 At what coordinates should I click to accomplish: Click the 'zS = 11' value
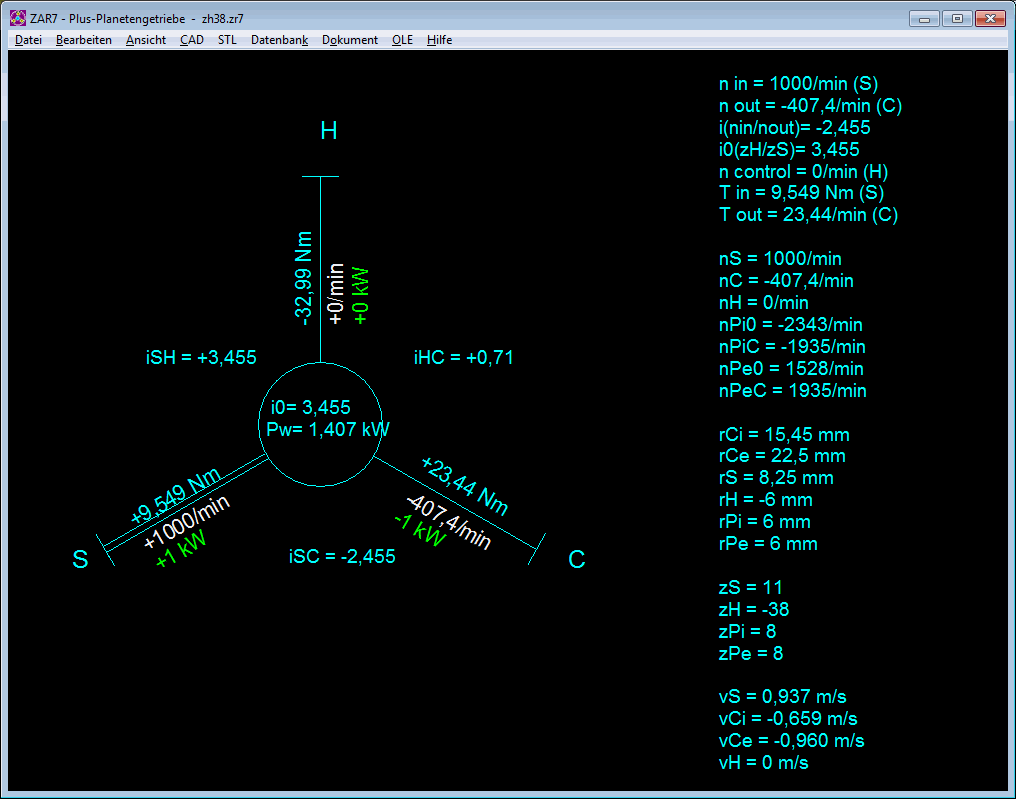pyautogui.click(x=751, y=588)
